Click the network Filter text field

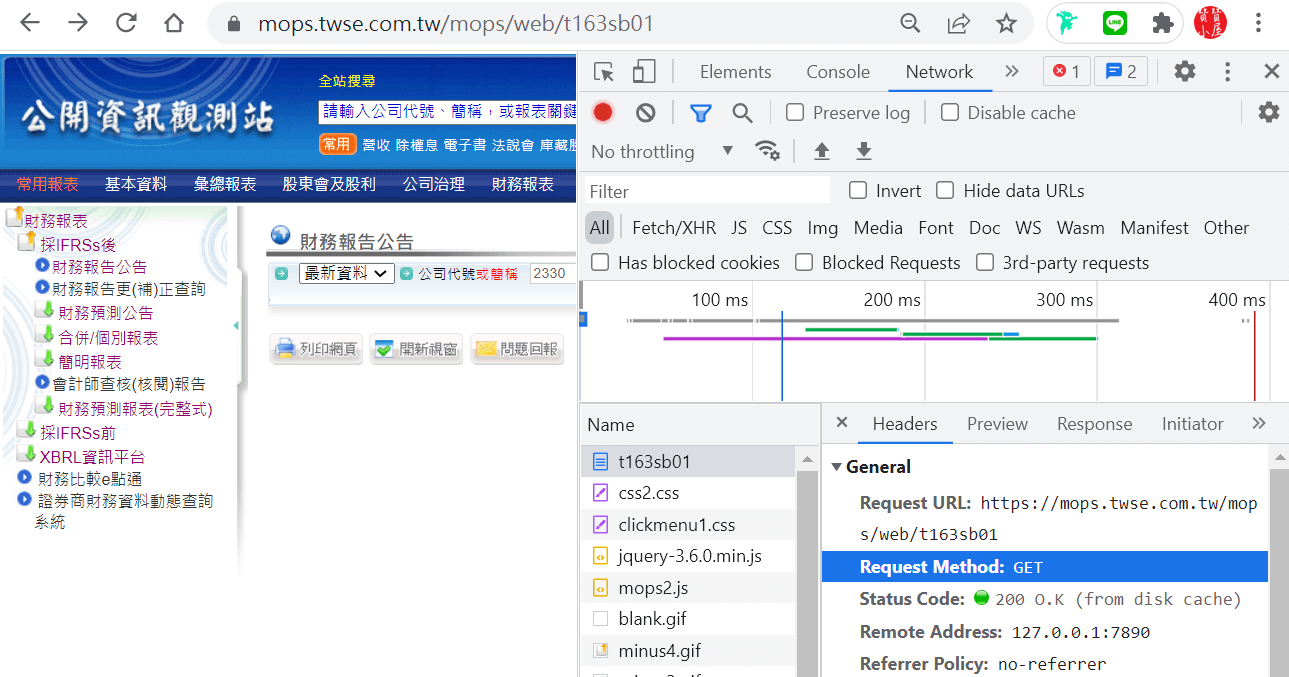[708, 191]
